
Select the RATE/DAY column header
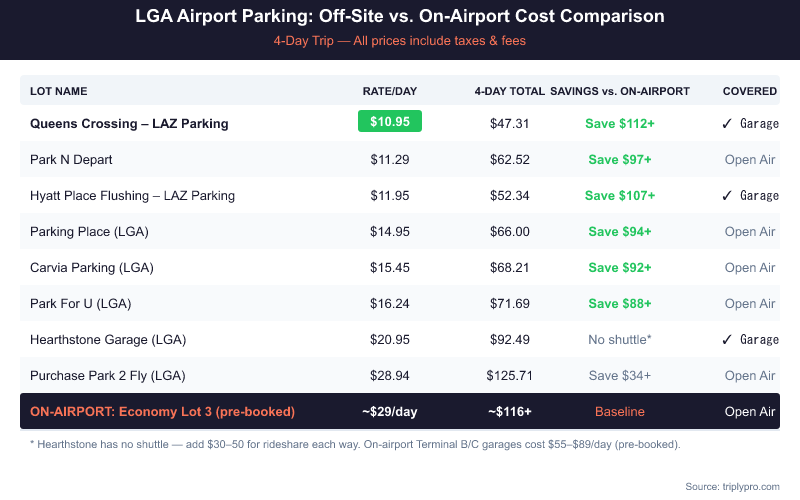click(389, 91)
